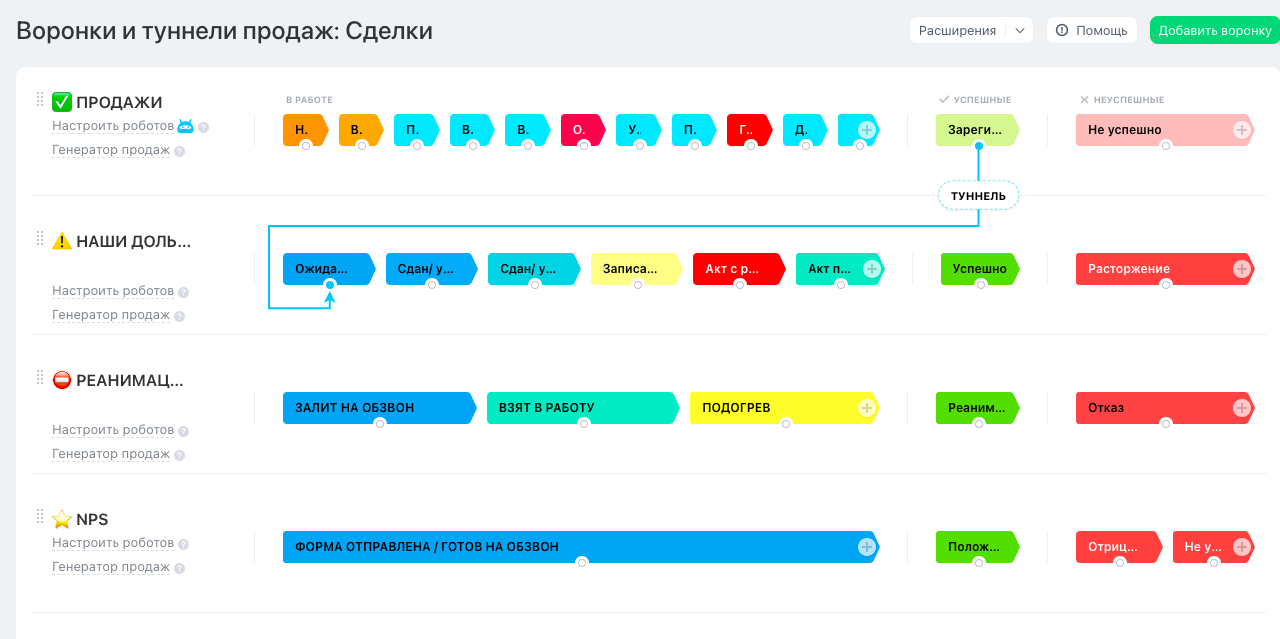Expand the Расширения dropdown arrow
The width and height of the screenshot is (1280, 639).
(x=1020, y=31)
